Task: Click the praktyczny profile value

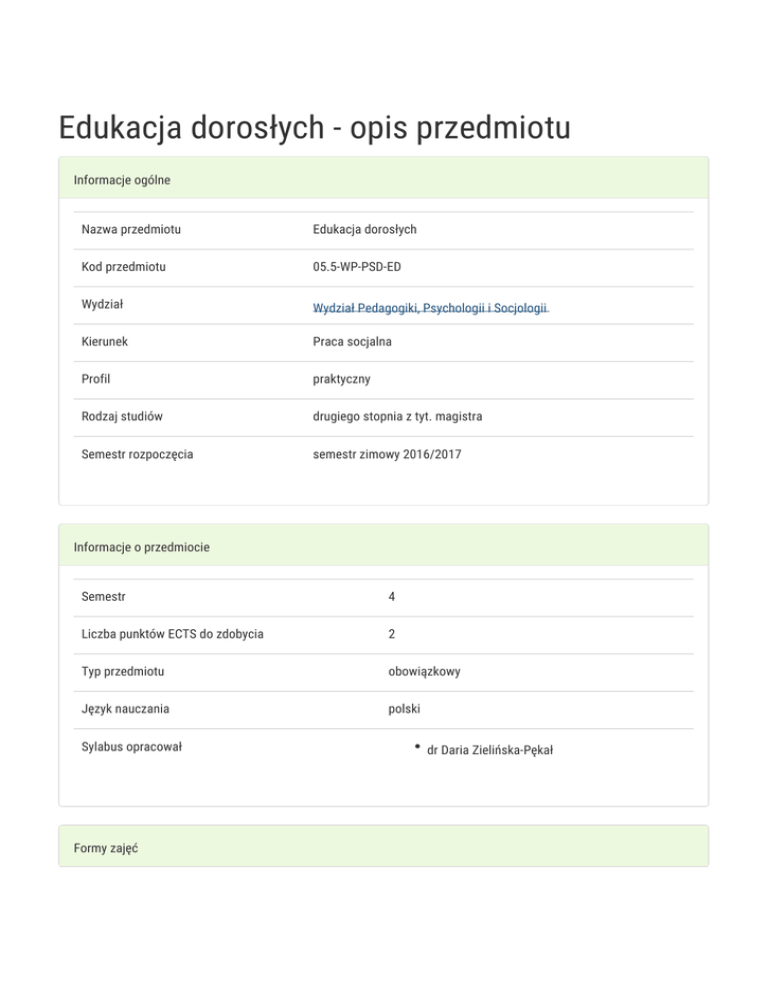Action: click(341, 379)
